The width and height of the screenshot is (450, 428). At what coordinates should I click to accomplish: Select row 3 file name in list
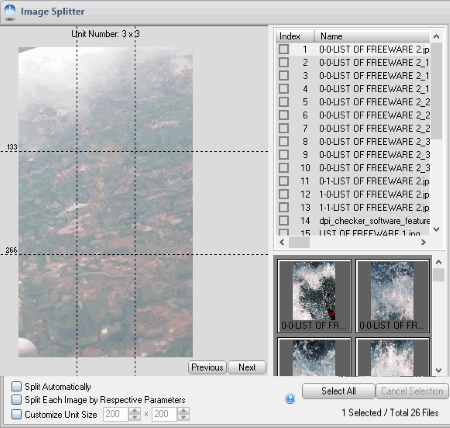pyautogui.click(x=374, y=76)
